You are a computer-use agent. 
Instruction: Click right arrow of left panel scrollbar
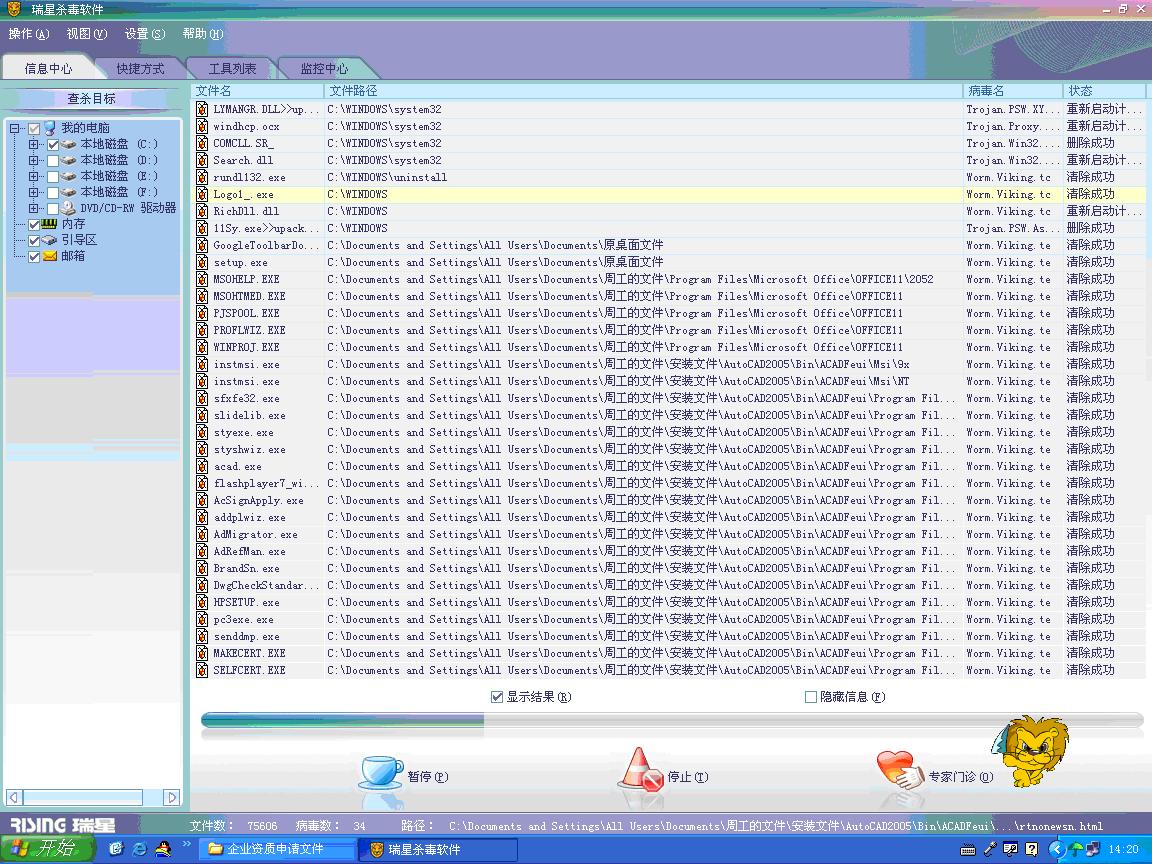coord(172,797)
